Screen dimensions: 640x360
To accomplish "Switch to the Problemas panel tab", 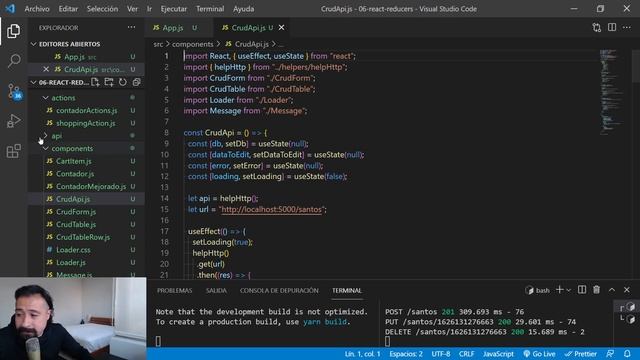I will pos(174,290).
